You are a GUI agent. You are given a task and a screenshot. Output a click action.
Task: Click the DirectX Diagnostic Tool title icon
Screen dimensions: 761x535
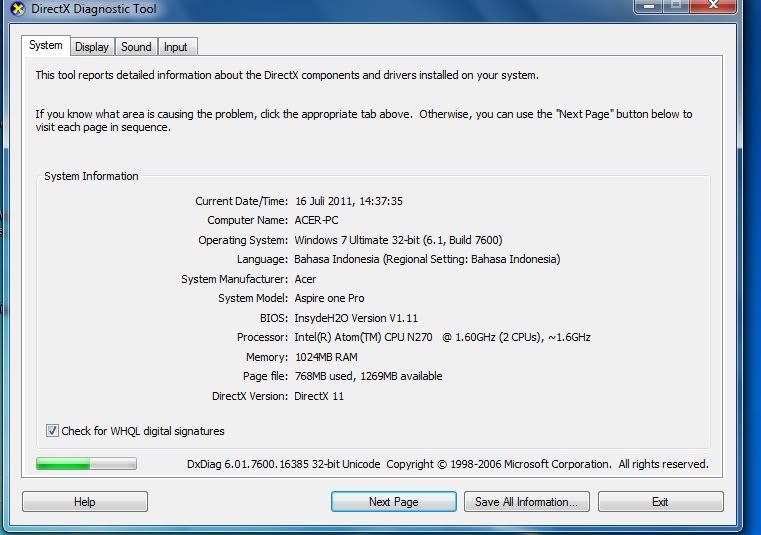[17, 9]
